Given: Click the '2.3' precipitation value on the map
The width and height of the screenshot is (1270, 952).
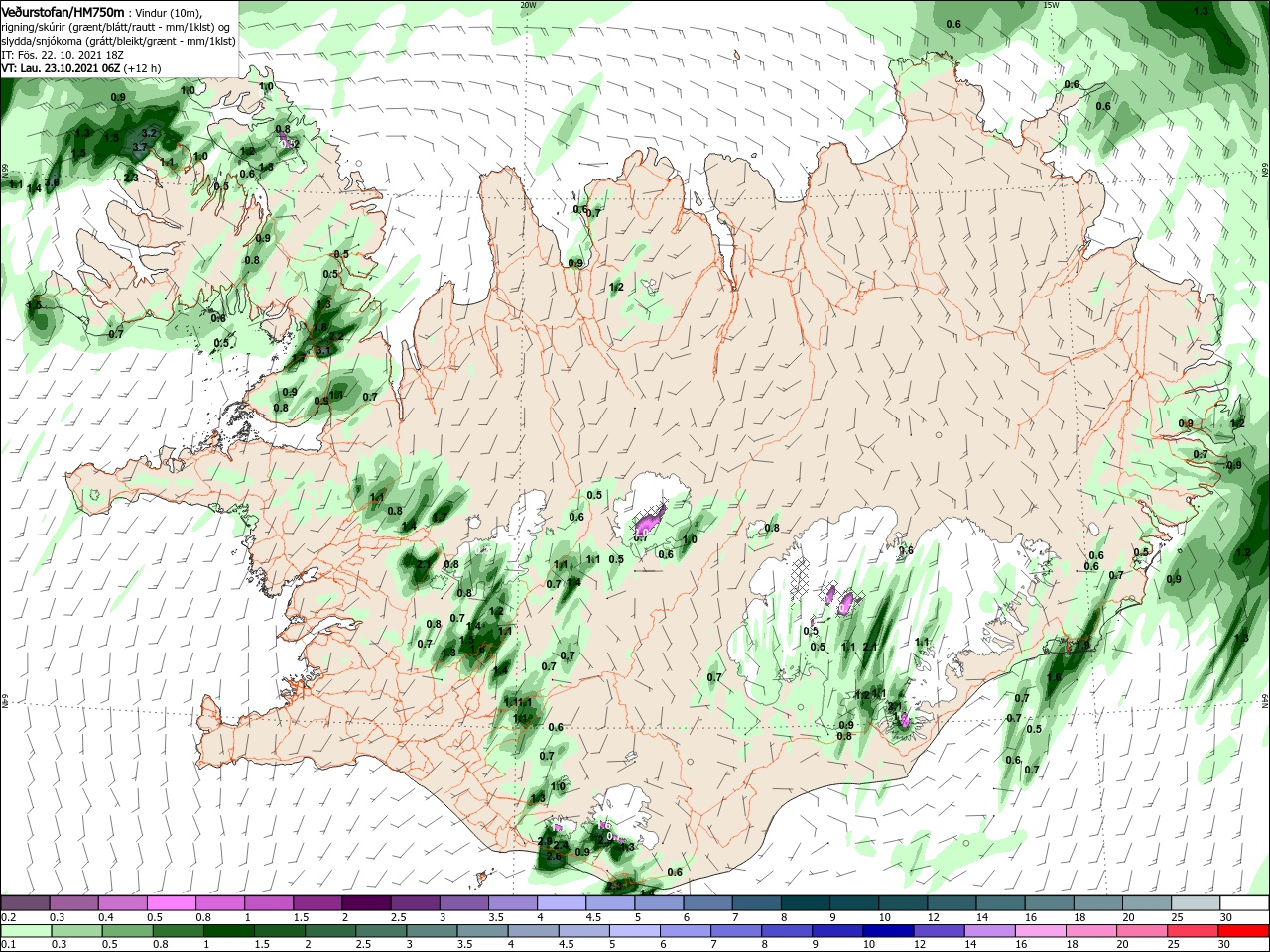Looking at the screenshot, I should point(131,178).
